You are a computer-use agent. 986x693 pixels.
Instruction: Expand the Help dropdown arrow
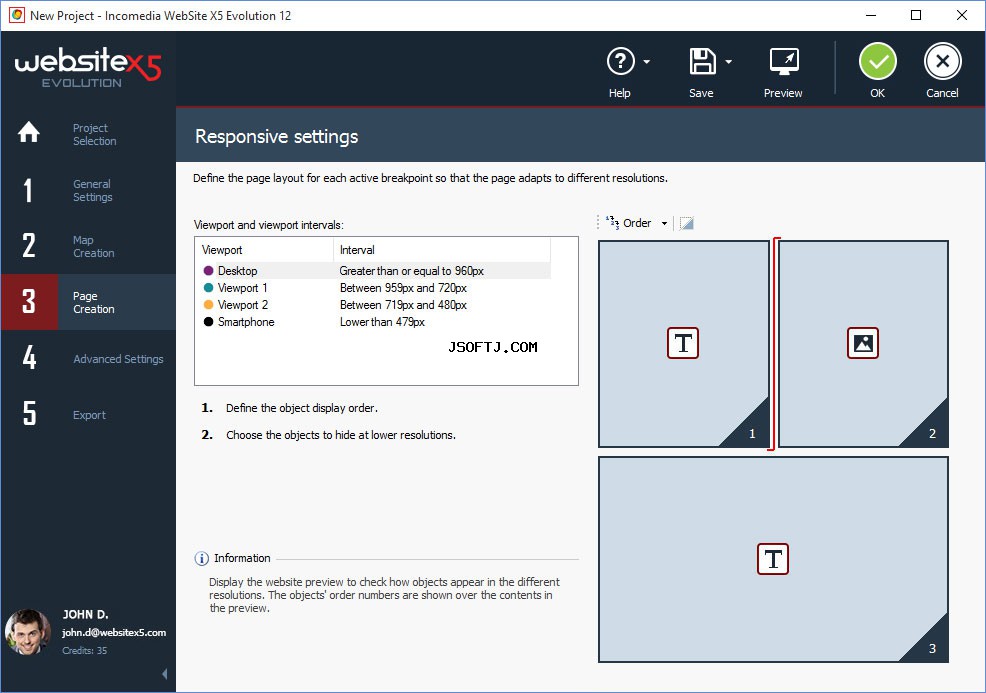[x=646, y=62]
